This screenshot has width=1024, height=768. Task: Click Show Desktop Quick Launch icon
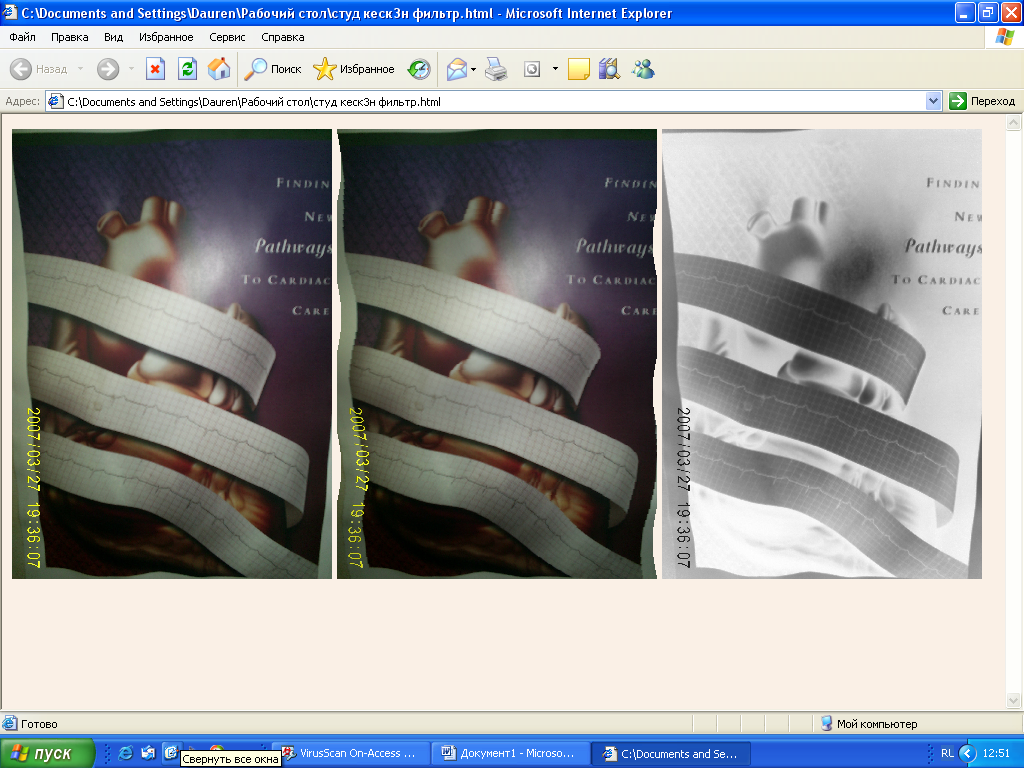coord(171,752)
